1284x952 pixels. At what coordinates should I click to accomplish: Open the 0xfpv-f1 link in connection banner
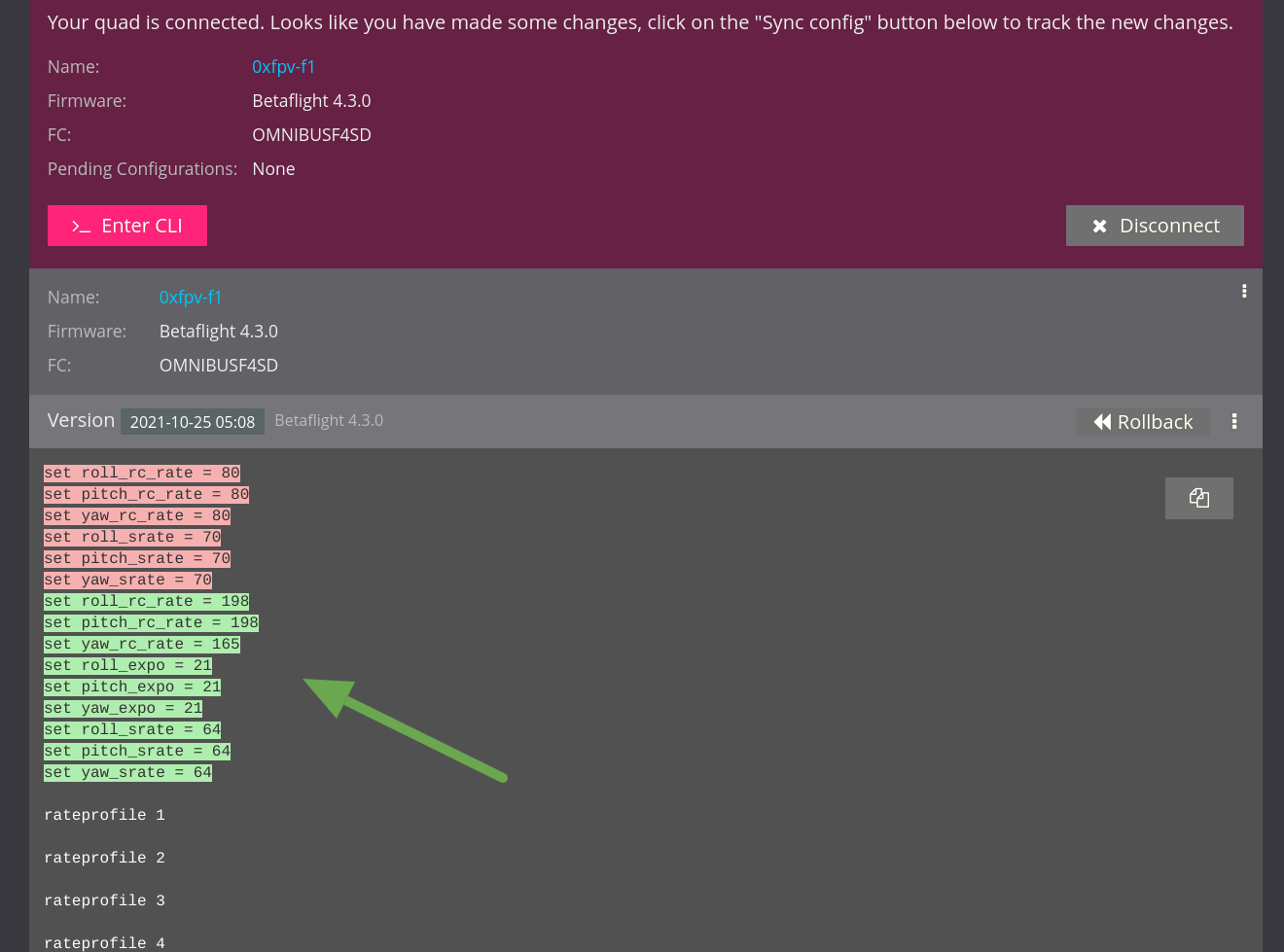[283, 67]
